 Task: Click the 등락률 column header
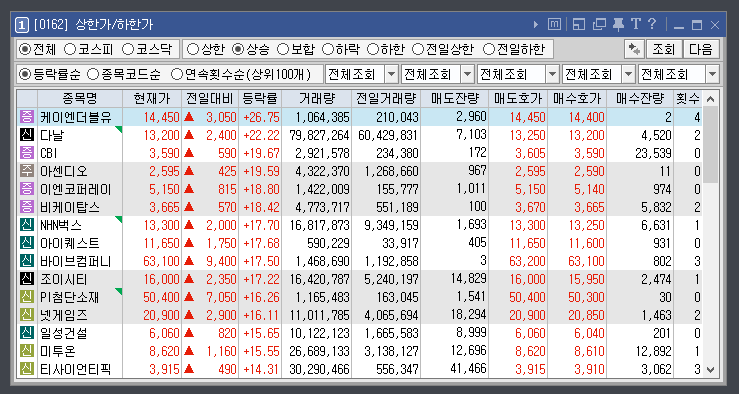click(260, 98)
